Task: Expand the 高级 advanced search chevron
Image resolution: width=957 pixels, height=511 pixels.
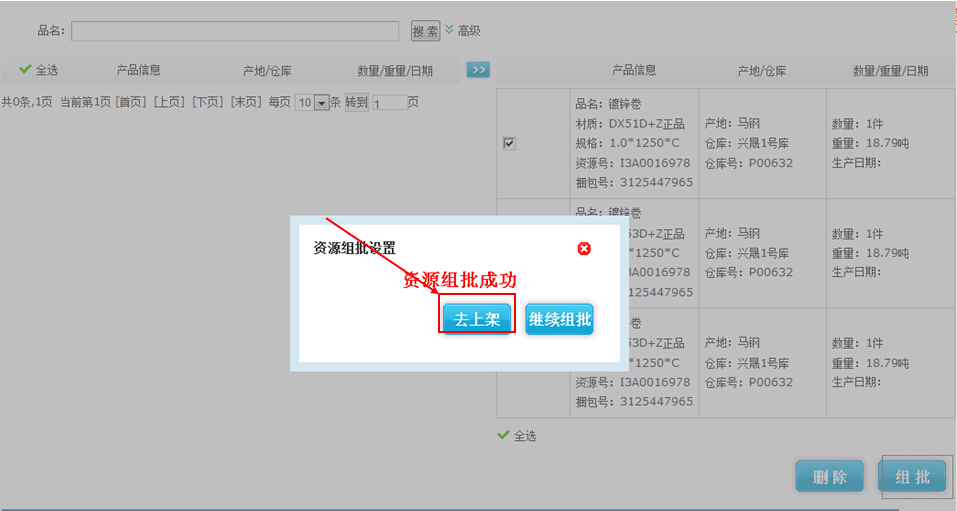Action: (x=449, y=30)
